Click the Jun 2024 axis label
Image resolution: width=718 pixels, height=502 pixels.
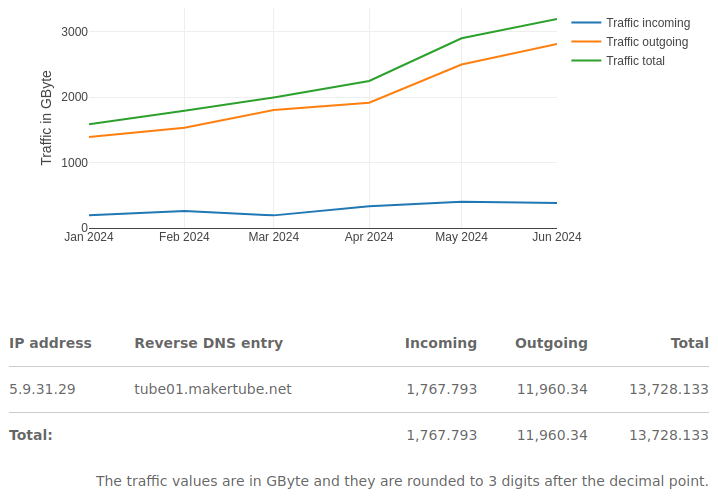tap(556, 237)
